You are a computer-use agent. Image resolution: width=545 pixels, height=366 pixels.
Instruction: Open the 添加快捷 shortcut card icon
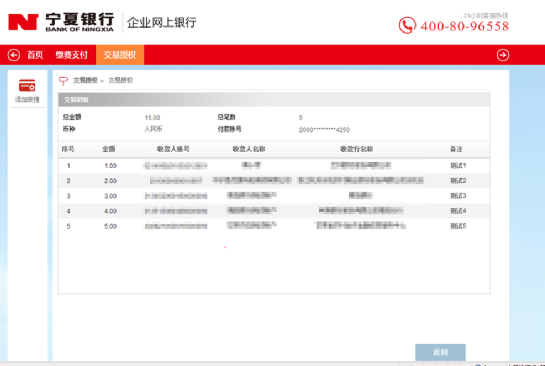(x=27, y=86)
